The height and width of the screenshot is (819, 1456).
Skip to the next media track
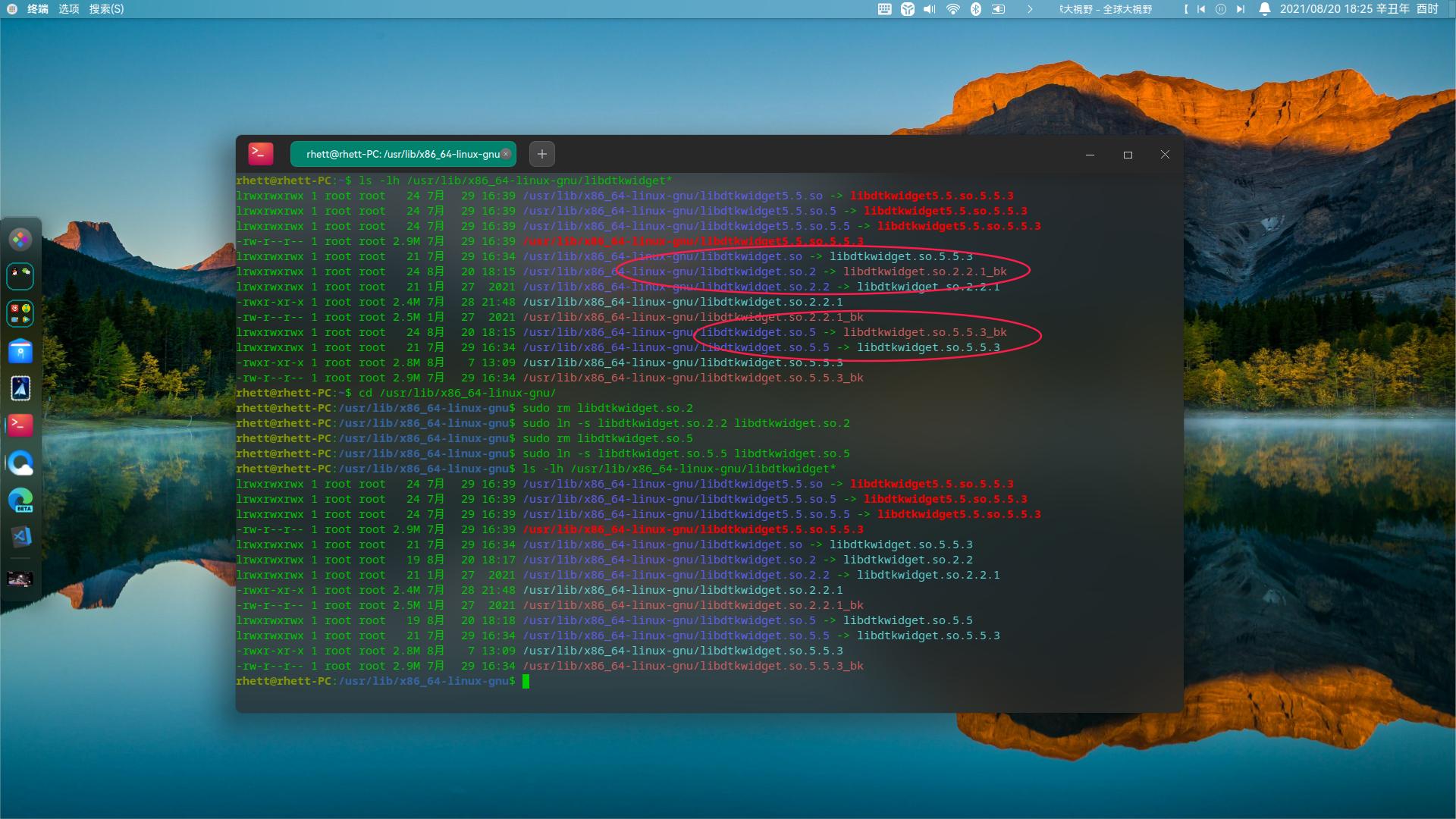(1240, 9)
